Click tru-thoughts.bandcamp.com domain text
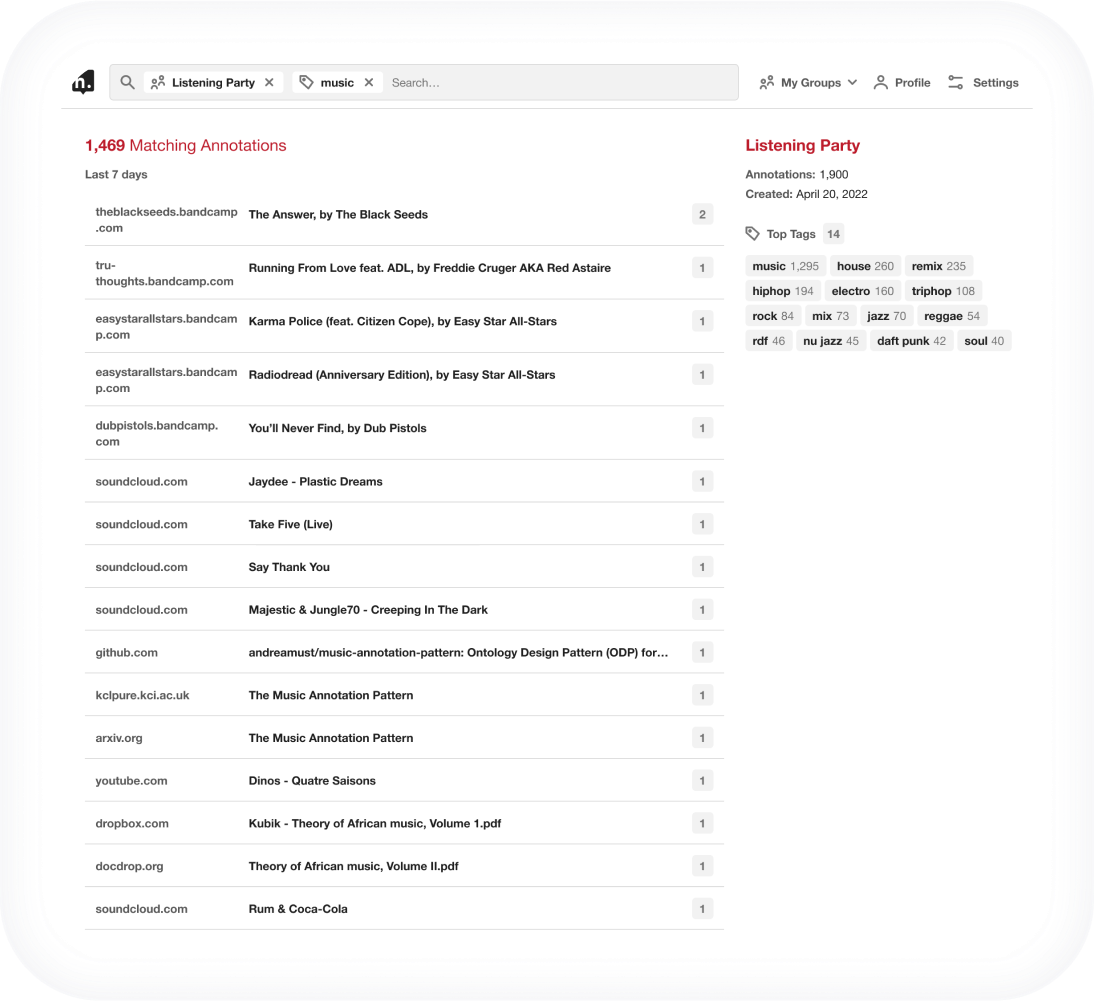 [165, 273]
